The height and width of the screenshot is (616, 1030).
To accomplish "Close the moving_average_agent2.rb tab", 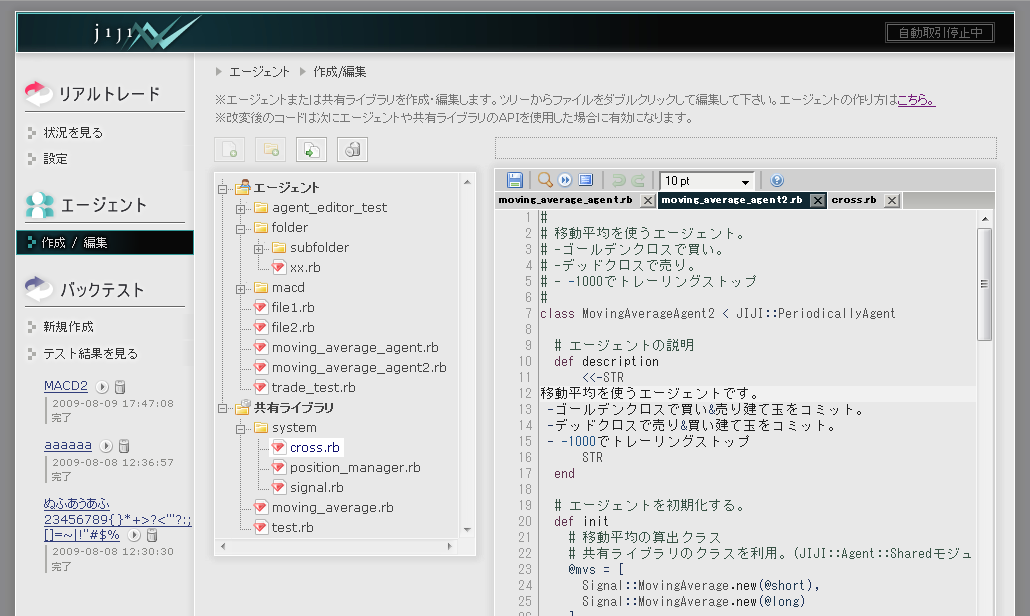I will 818,200.
